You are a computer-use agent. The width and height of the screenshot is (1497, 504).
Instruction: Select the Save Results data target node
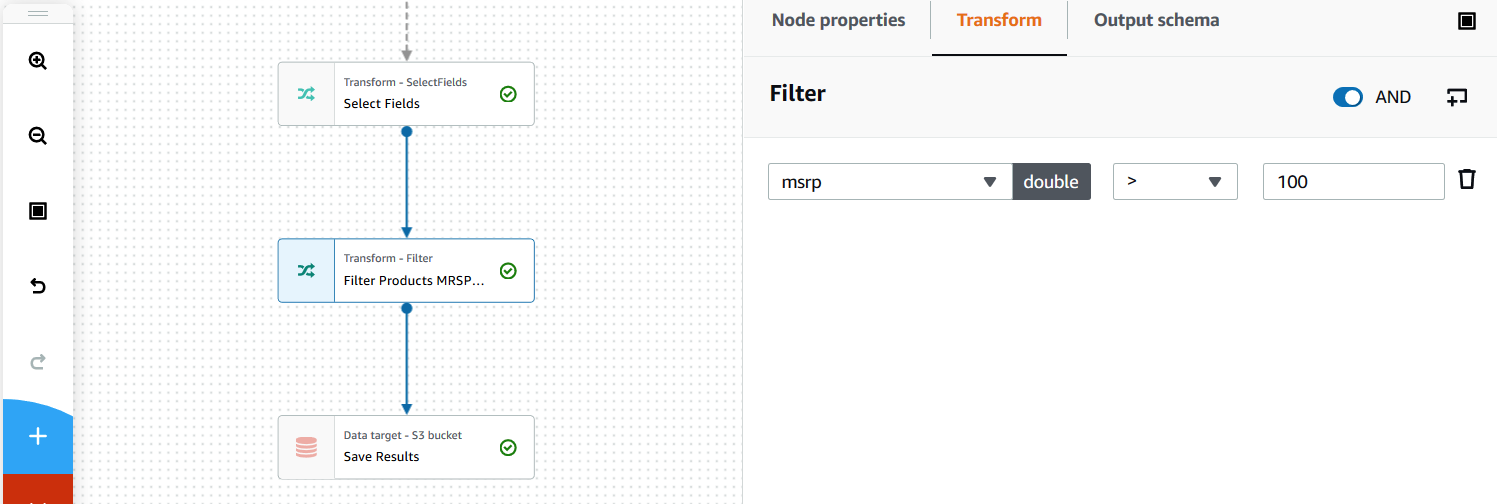coord(406,447)
